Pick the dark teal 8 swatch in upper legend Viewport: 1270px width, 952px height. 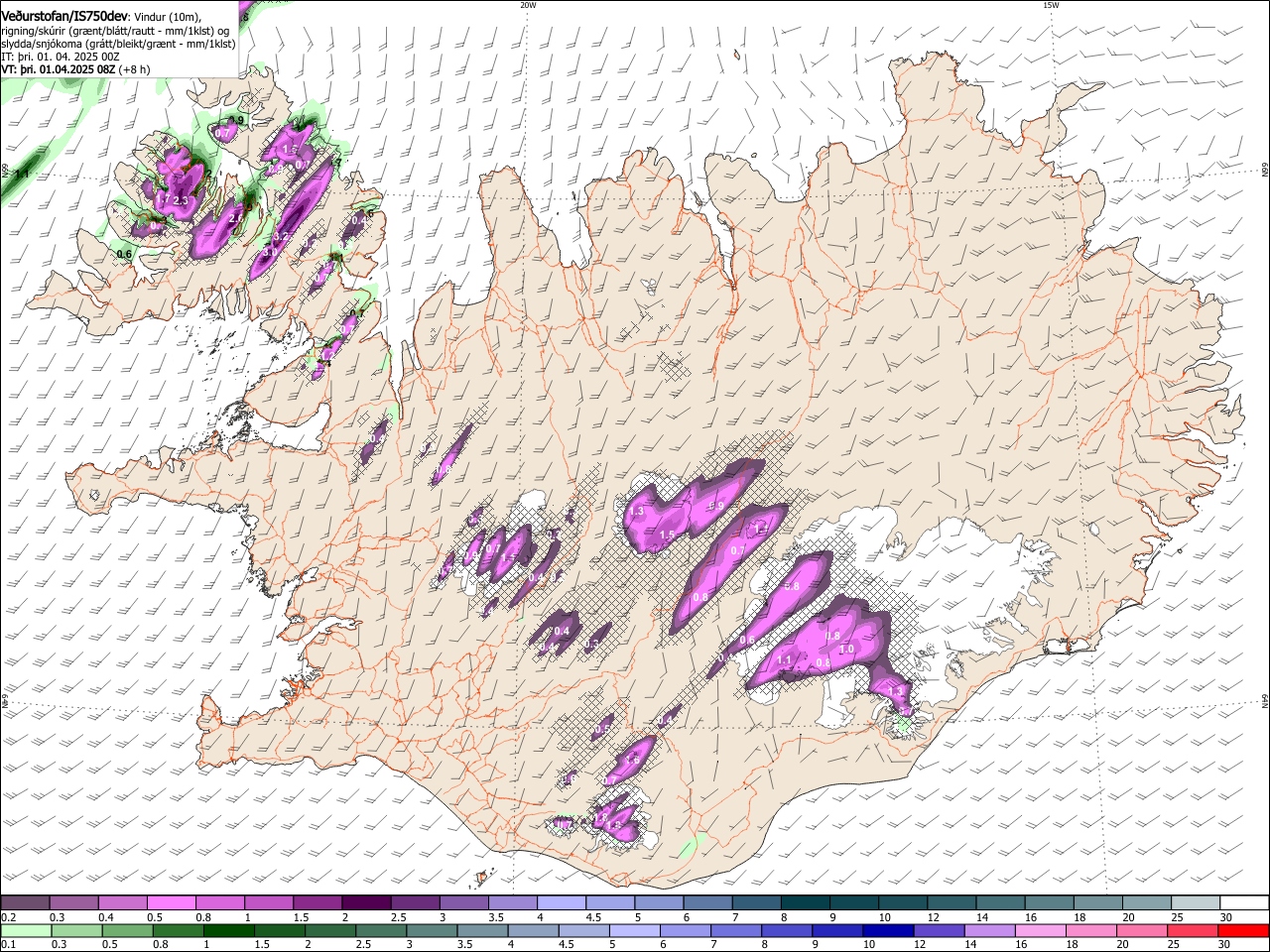(x=805, y=903)
